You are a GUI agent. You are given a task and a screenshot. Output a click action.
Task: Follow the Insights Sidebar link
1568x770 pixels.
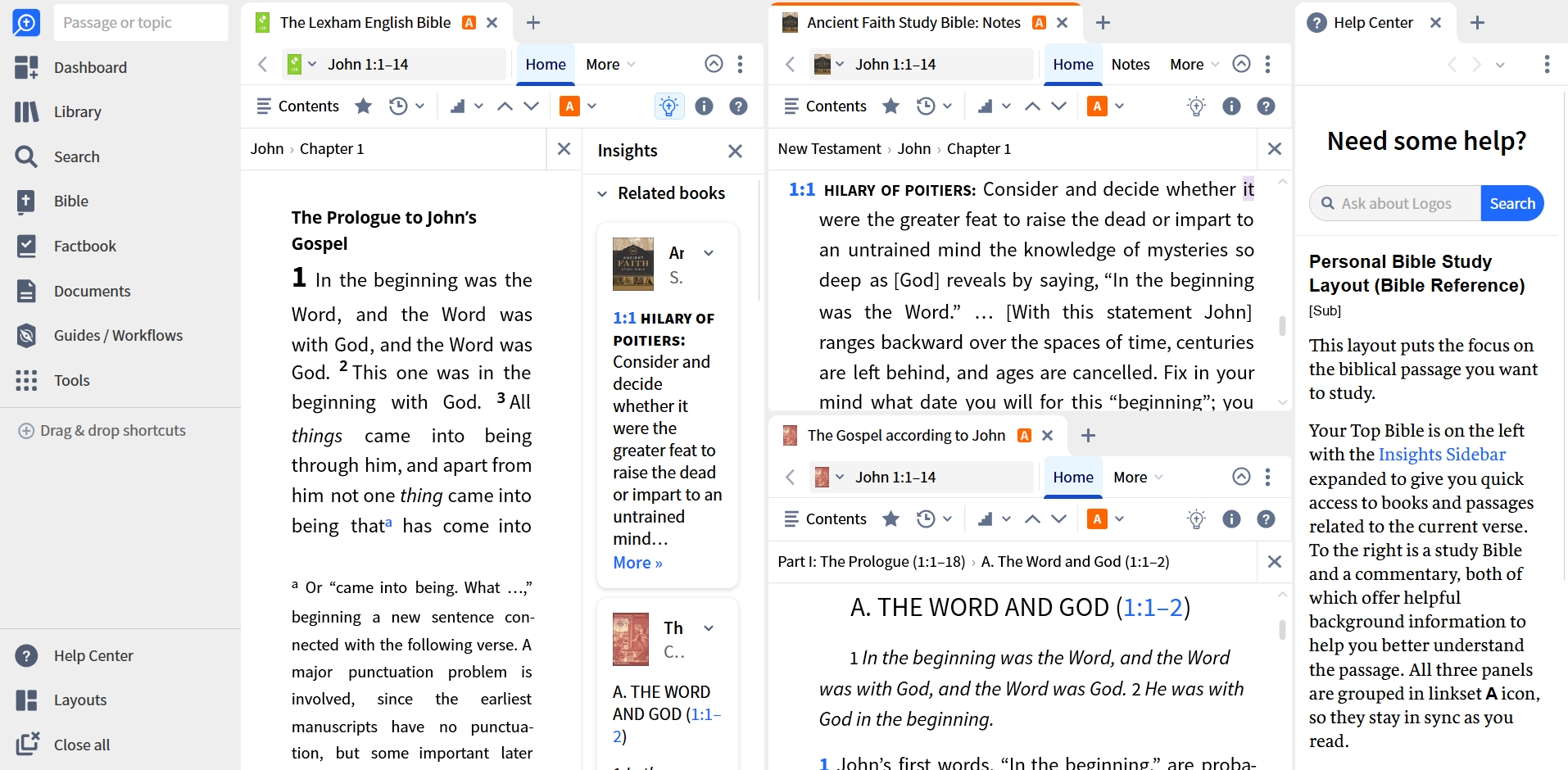tap(1442, 454)
